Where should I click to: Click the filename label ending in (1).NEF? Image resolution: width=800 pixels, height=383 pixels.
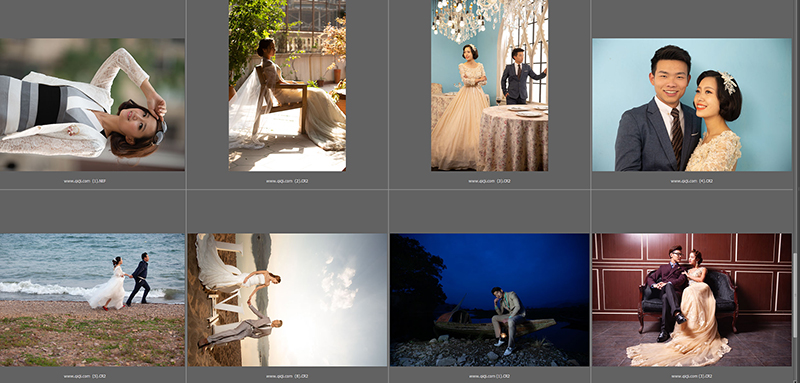(85, 181)
